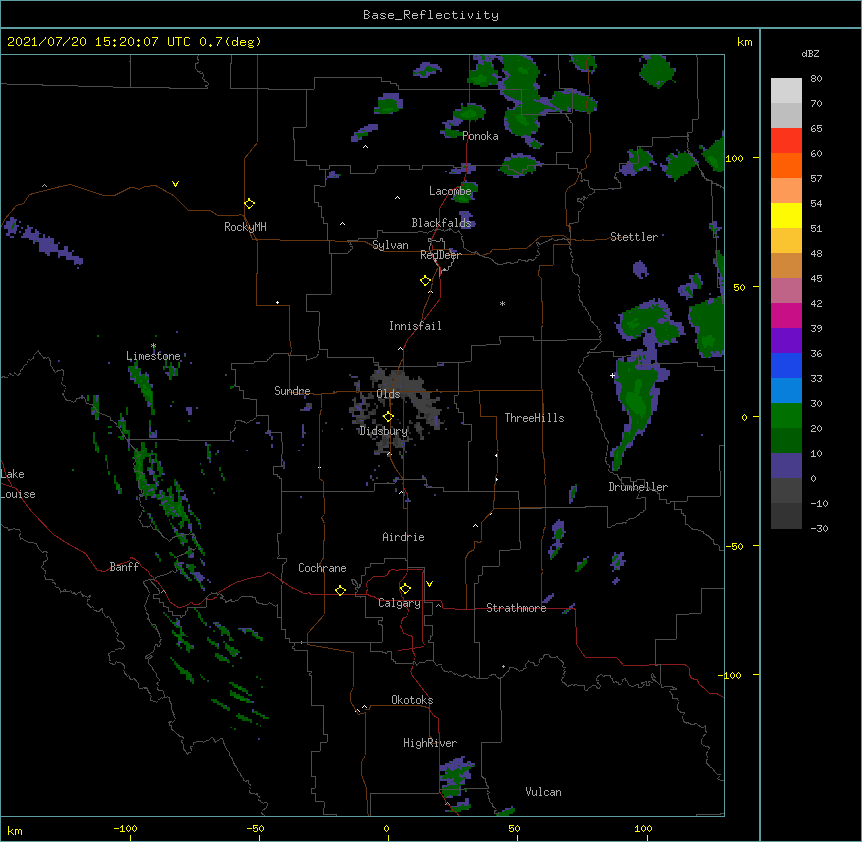Click the Cochrane map label

pyautogui.click(x=322, y=568)
